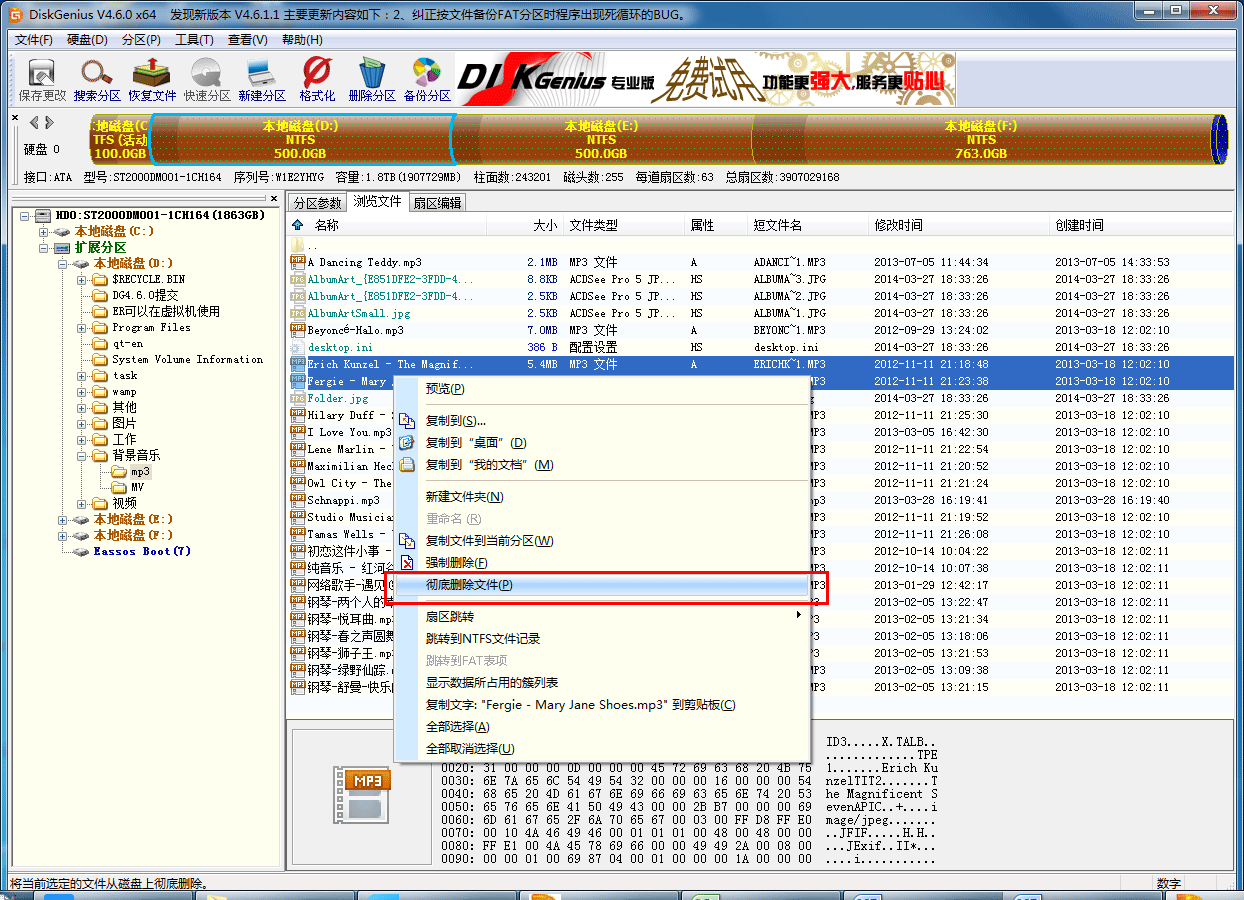1244x900 pixels.
Task: Click the folder icon beside 复制到“我的文档”
Action: point(407,465)
